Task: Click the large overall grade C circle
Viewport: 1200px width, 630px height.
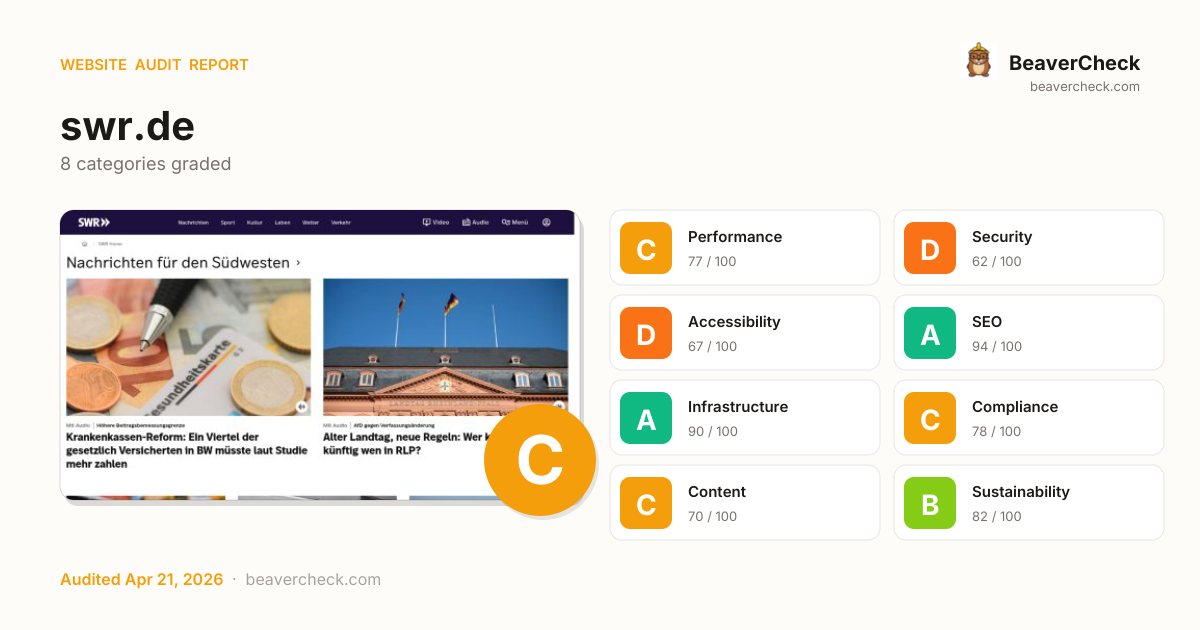Action: pos(539,460)
